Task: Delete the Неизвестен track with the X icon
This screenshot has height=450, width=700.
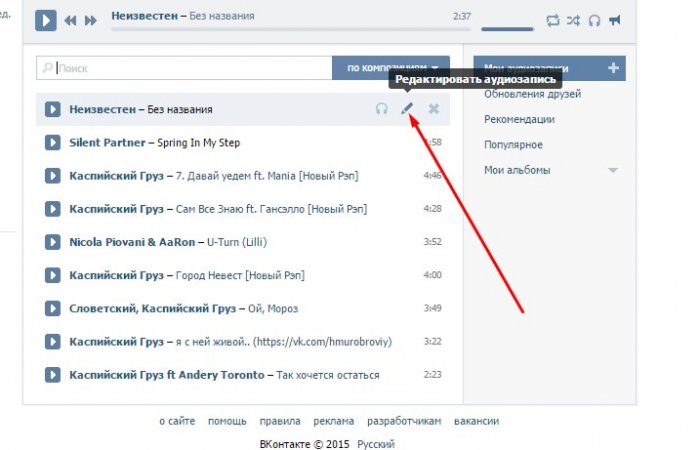Action: [x=434, y=109]
